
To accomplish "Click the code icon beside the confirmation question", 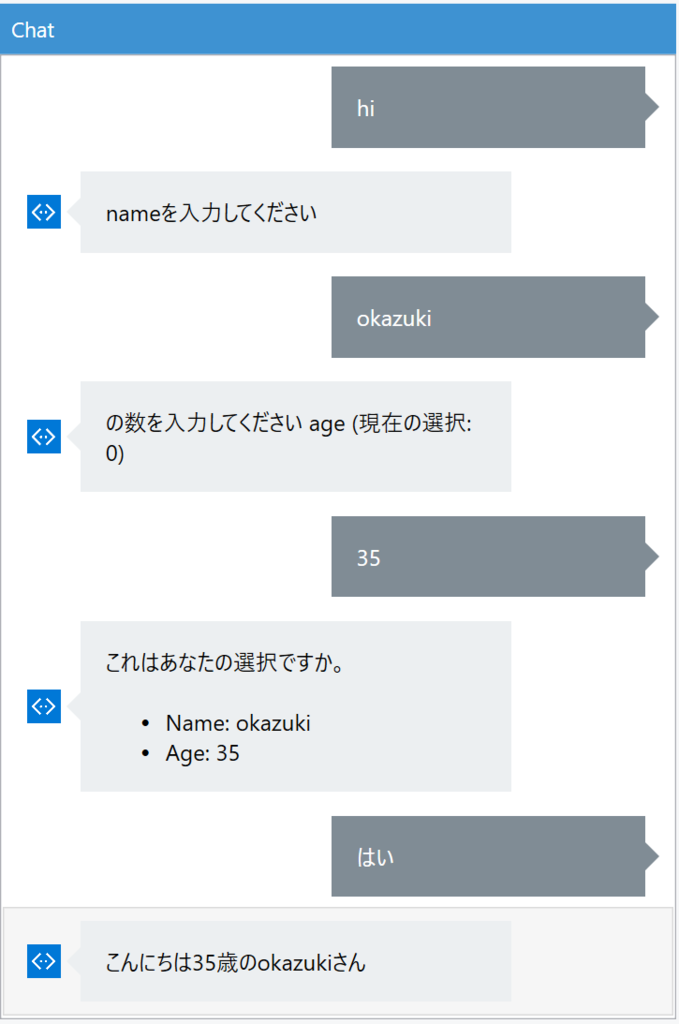I will click(x=43, y=707).
